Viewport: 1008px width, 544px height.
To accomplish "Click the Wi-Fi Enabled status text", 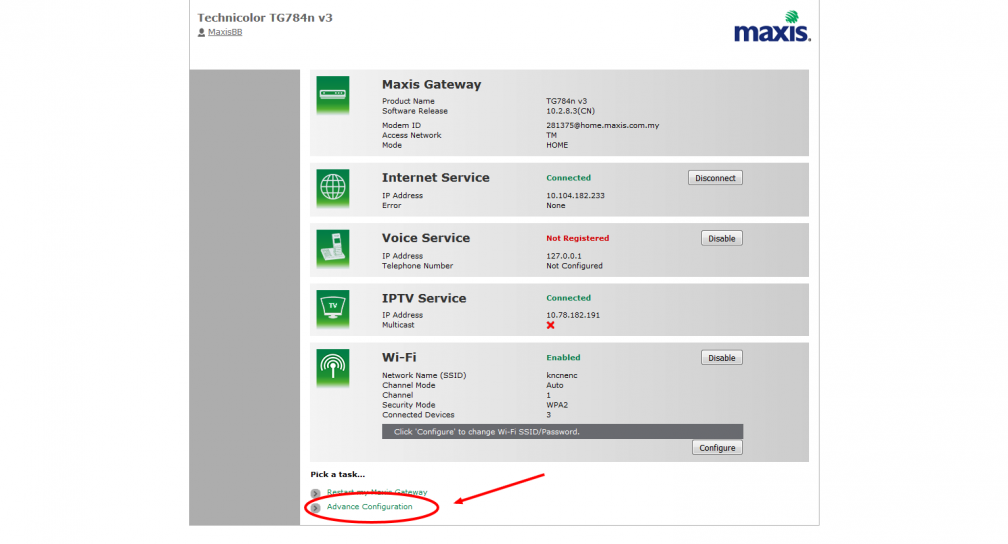I will pos(563,358).
